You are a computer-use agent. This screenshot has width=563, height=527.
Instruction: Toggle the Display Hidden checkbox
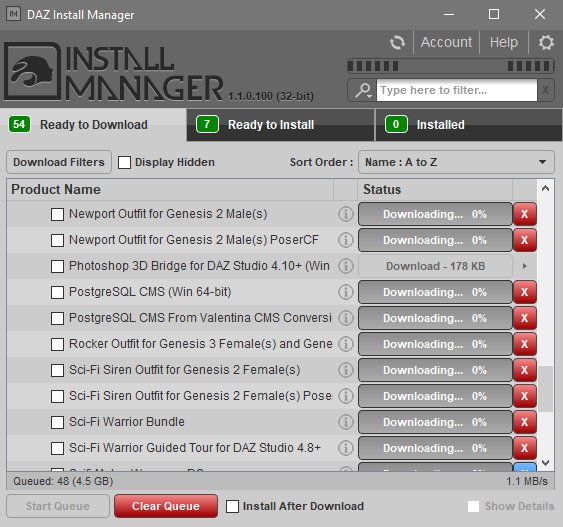click(124, 162)
